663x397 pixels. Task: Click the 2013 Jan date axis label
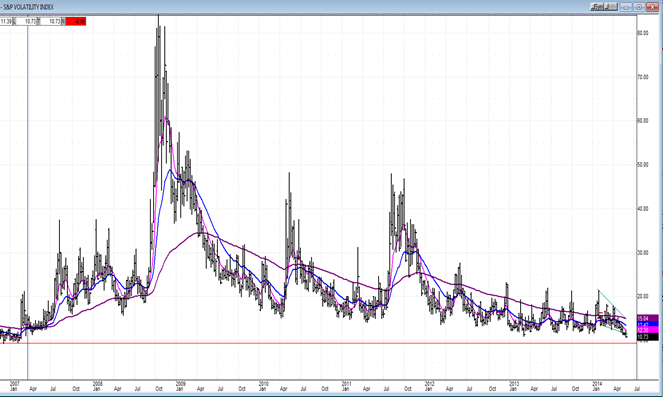(513, 386)
